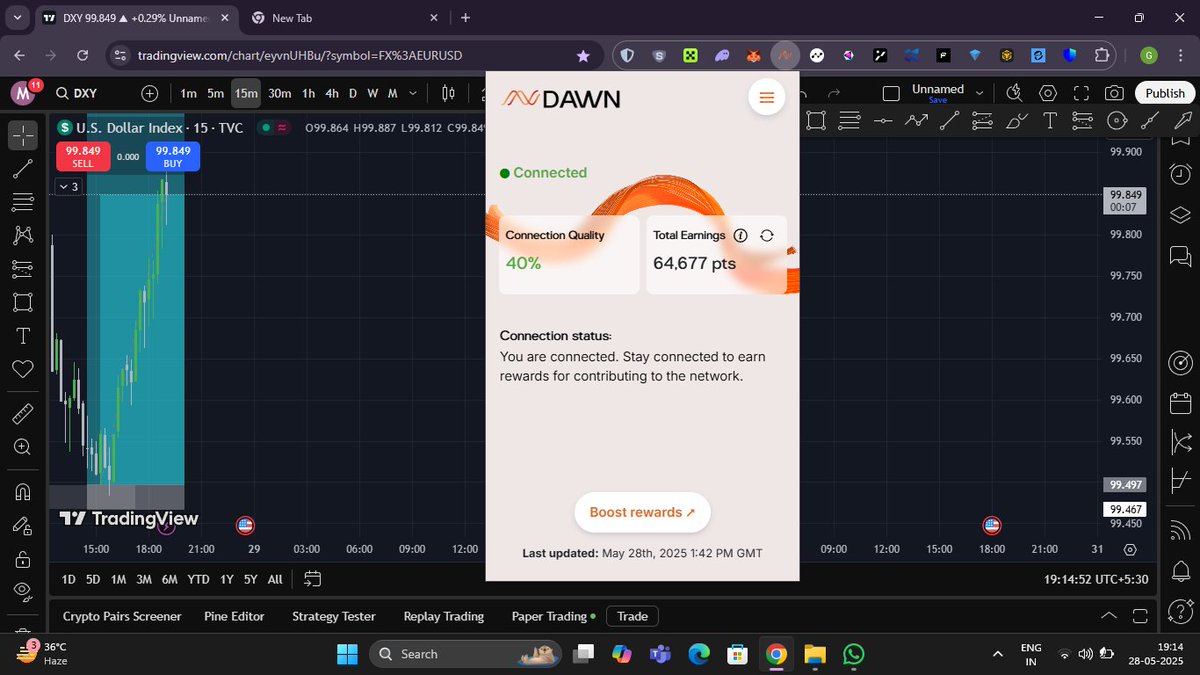
Task: Select the 15m timeframe
Action: [x=246, y=93]
